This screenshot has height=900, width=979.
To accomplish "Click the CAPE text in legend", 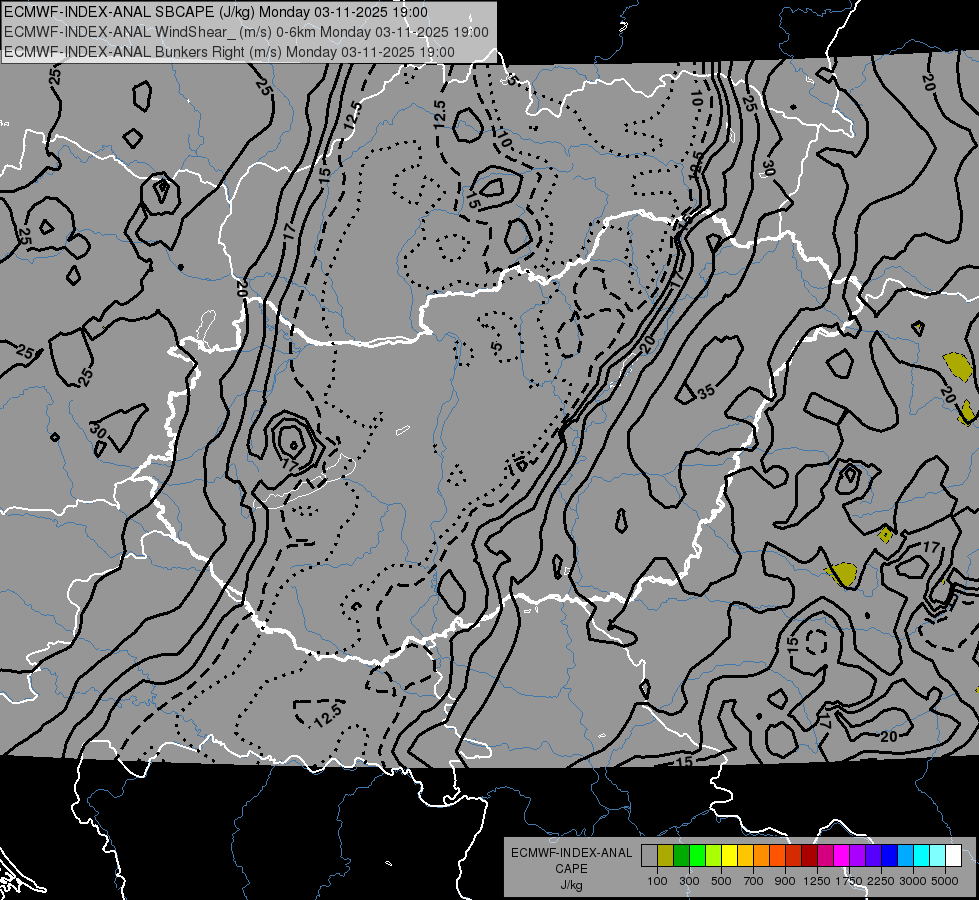I will coord(571,869).
